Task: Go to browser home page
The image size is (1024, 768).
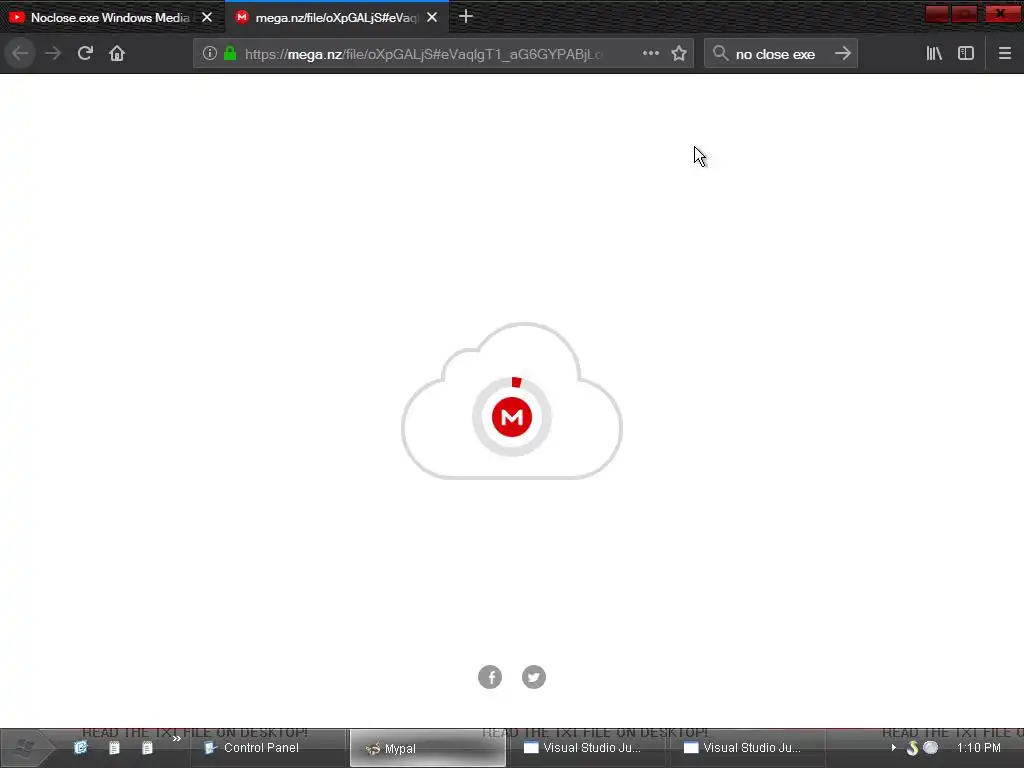Action: (x=117, y=53)
